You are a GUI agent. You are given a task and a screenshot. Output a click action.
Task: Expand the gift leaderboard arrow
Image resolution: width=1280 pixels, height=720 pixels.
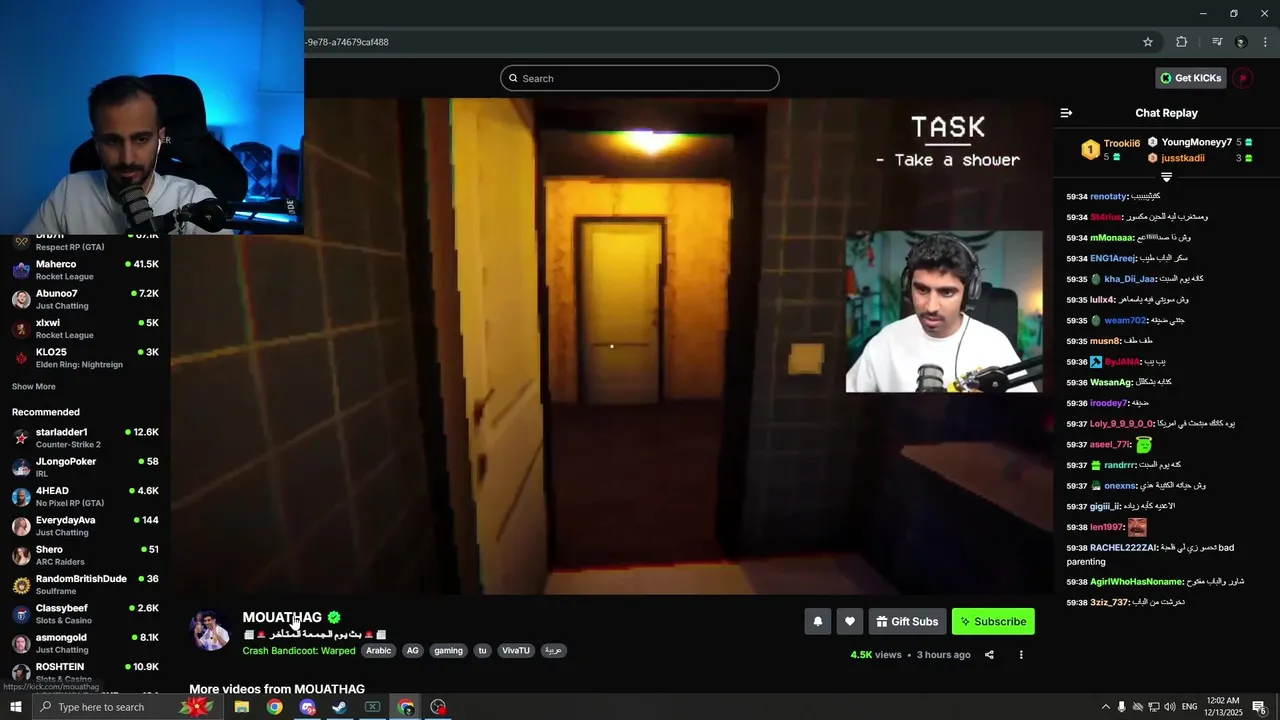pos(1166,177)
